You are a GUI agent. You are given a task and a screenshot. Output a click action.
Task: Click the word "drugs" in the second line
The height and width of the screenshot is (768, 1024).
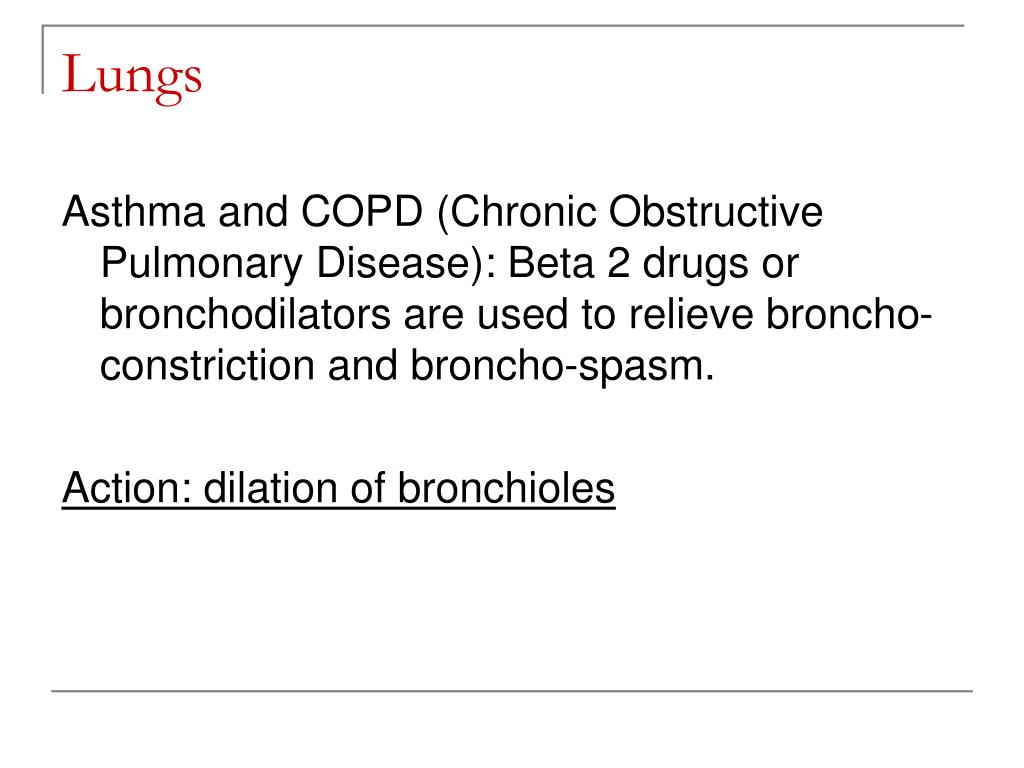(696, 264)
